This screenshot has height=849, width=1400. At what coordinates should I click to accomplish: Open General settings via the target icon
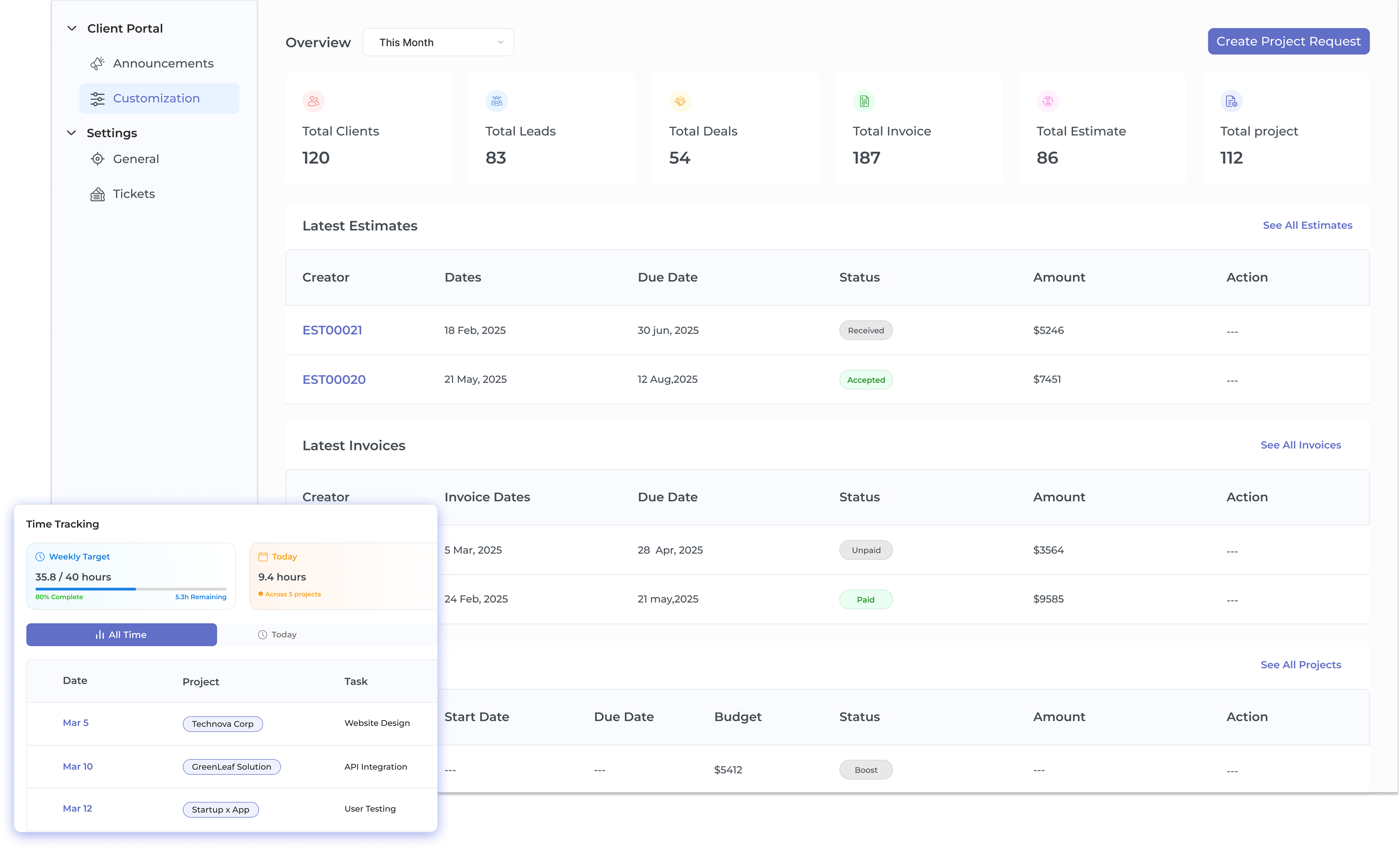(98, 159)
